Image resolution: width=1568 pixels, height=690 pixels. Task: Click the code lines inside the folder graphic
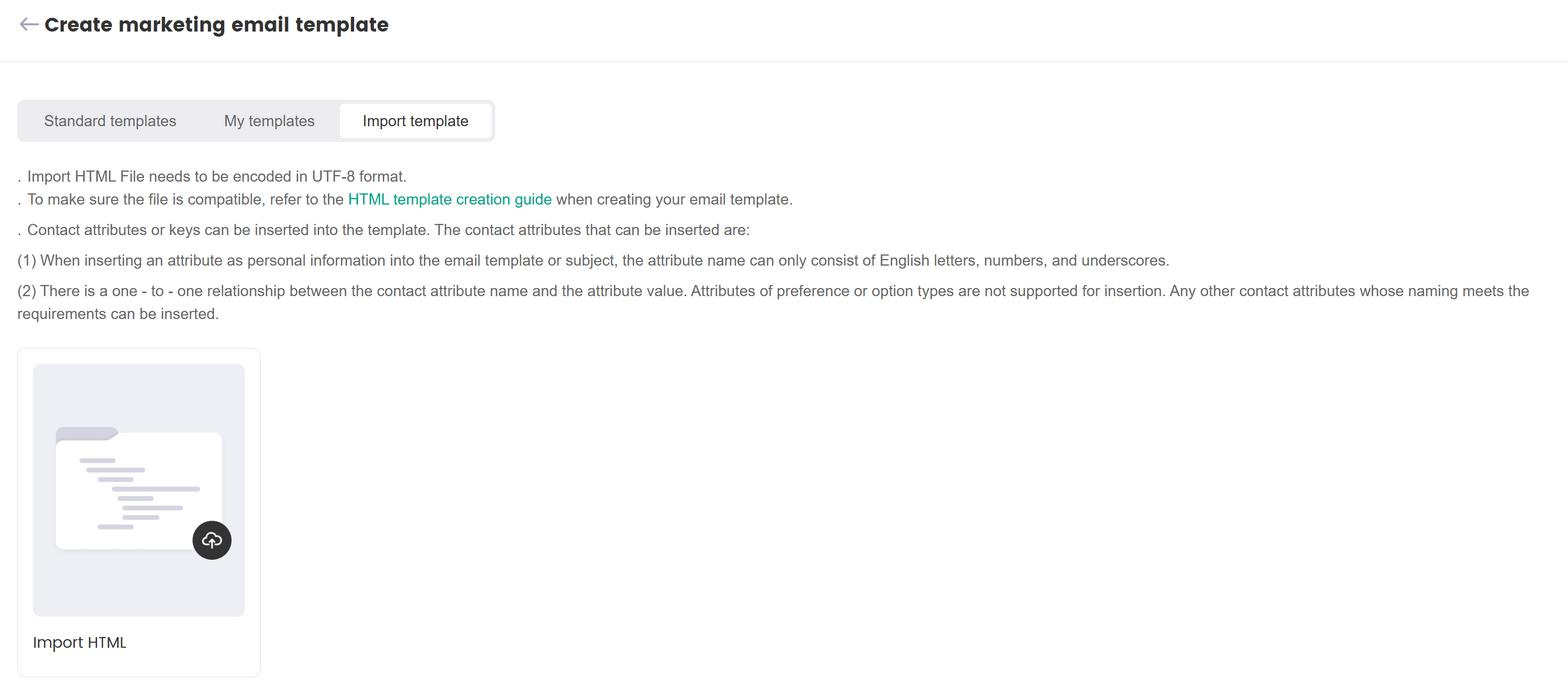pos(139,493)
